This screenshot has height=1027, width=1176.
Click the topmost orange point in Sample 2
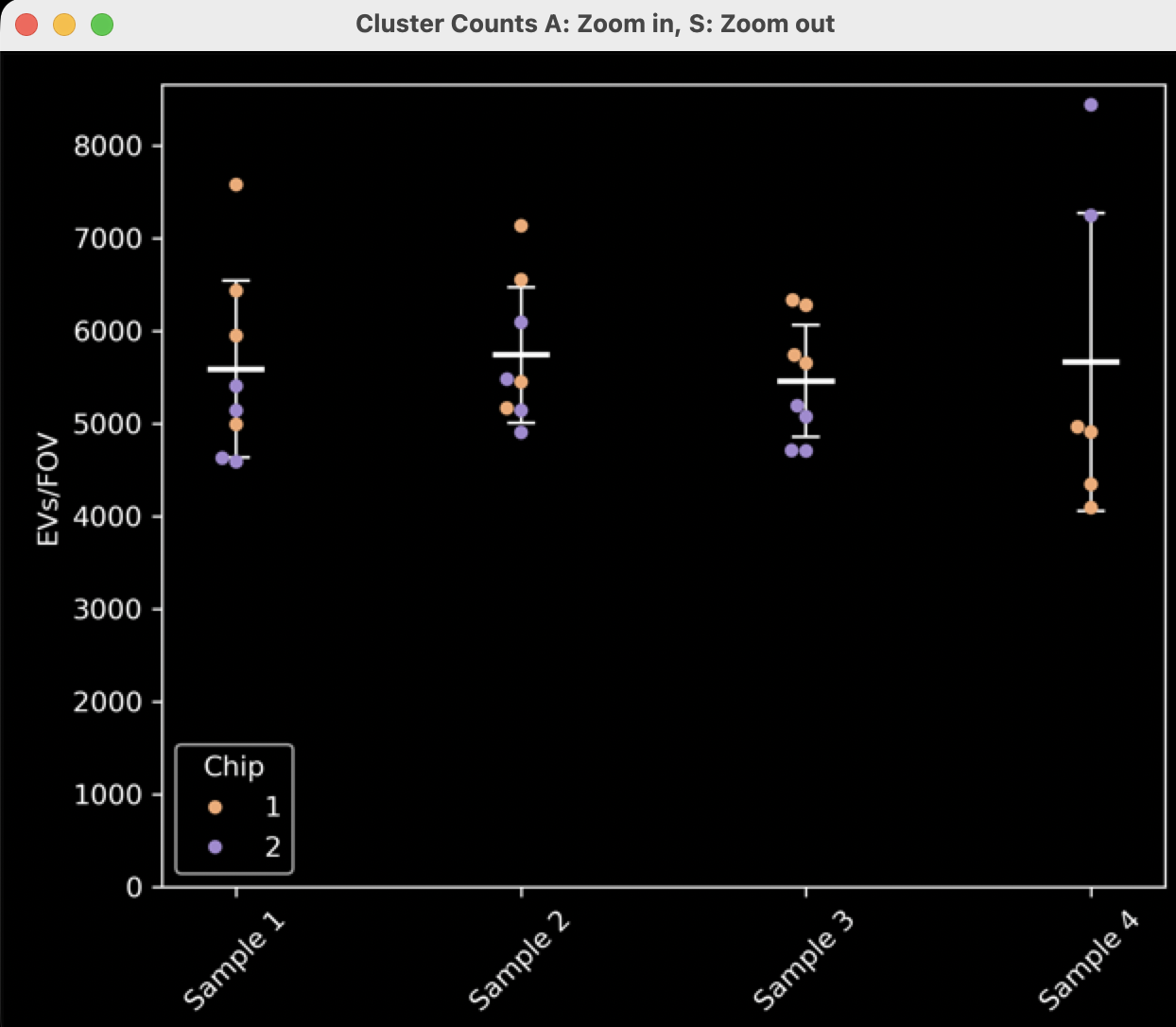pyautogui.click(x=521, y=226)
